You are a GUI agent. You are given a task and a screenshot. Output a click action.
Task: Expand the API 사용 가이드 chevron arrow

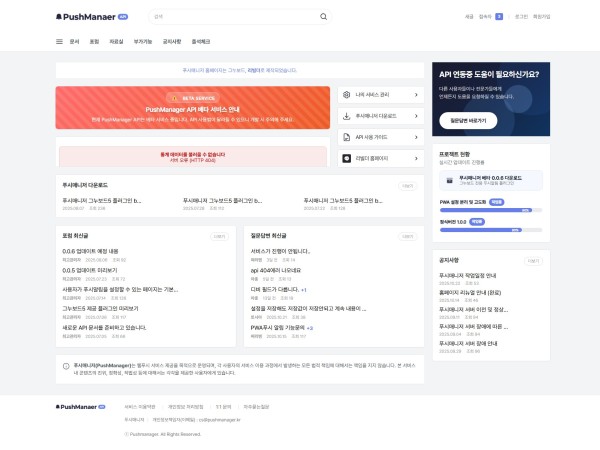417,137
